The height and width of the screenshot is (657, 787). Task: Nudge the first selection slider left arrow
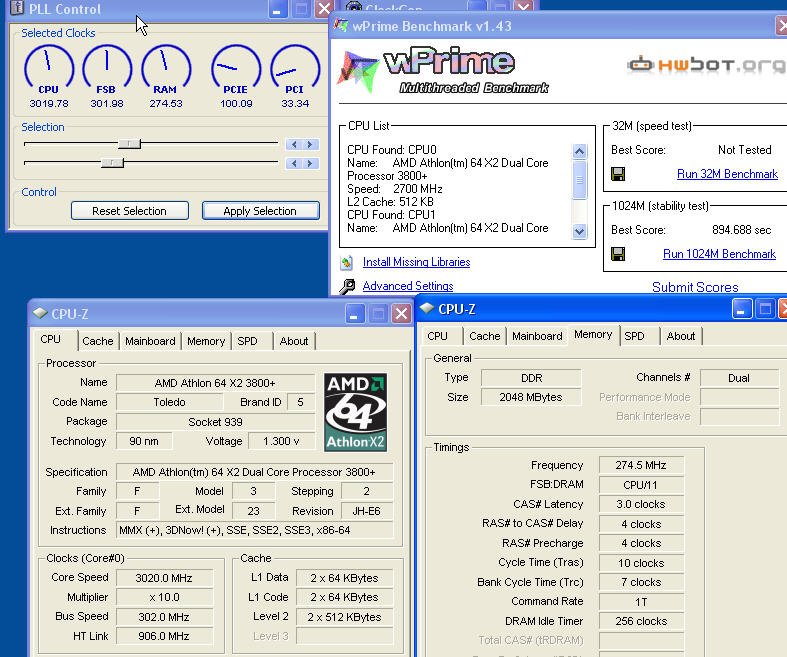294,145
